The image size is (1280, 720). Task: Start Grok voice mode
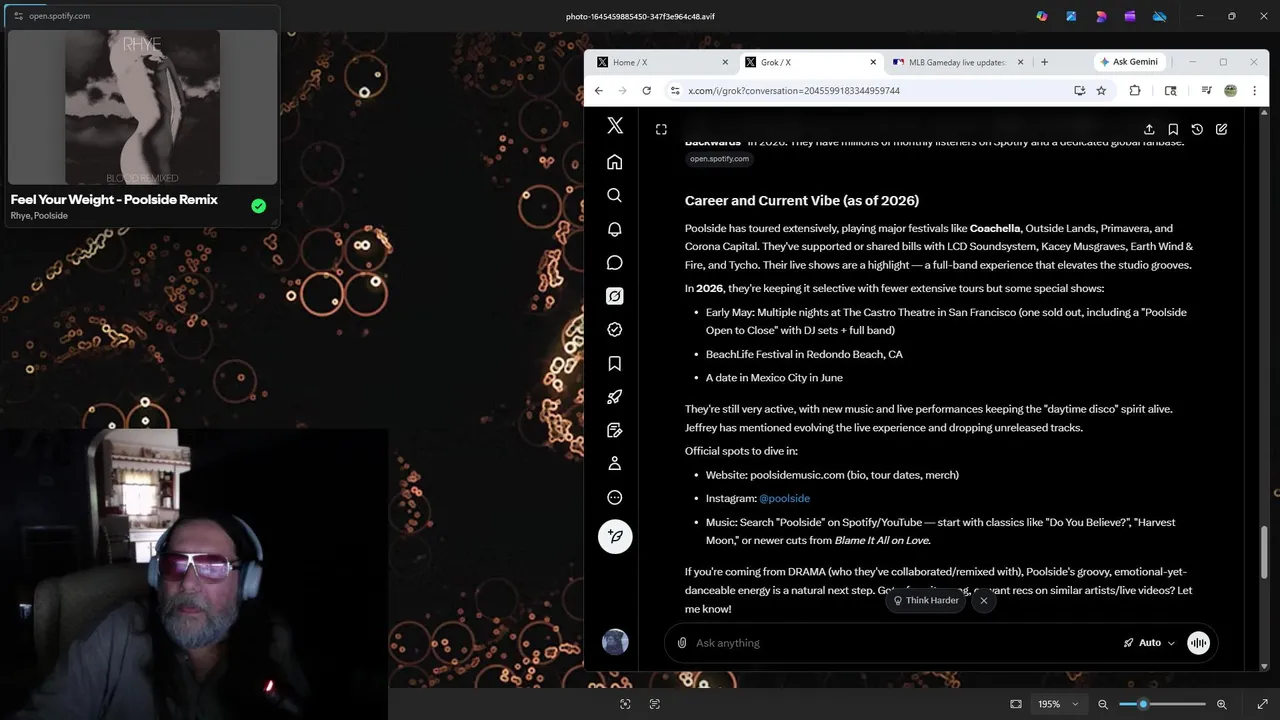click(1198, 643)
